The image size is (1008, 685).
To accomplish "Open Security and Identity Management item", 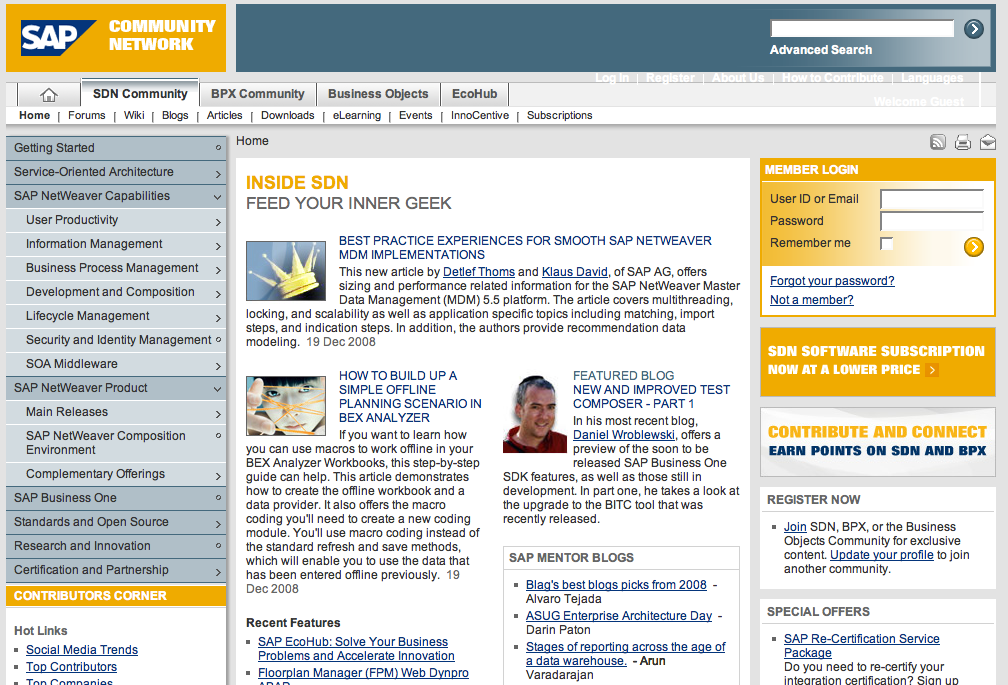I will [x=116, y=340].
